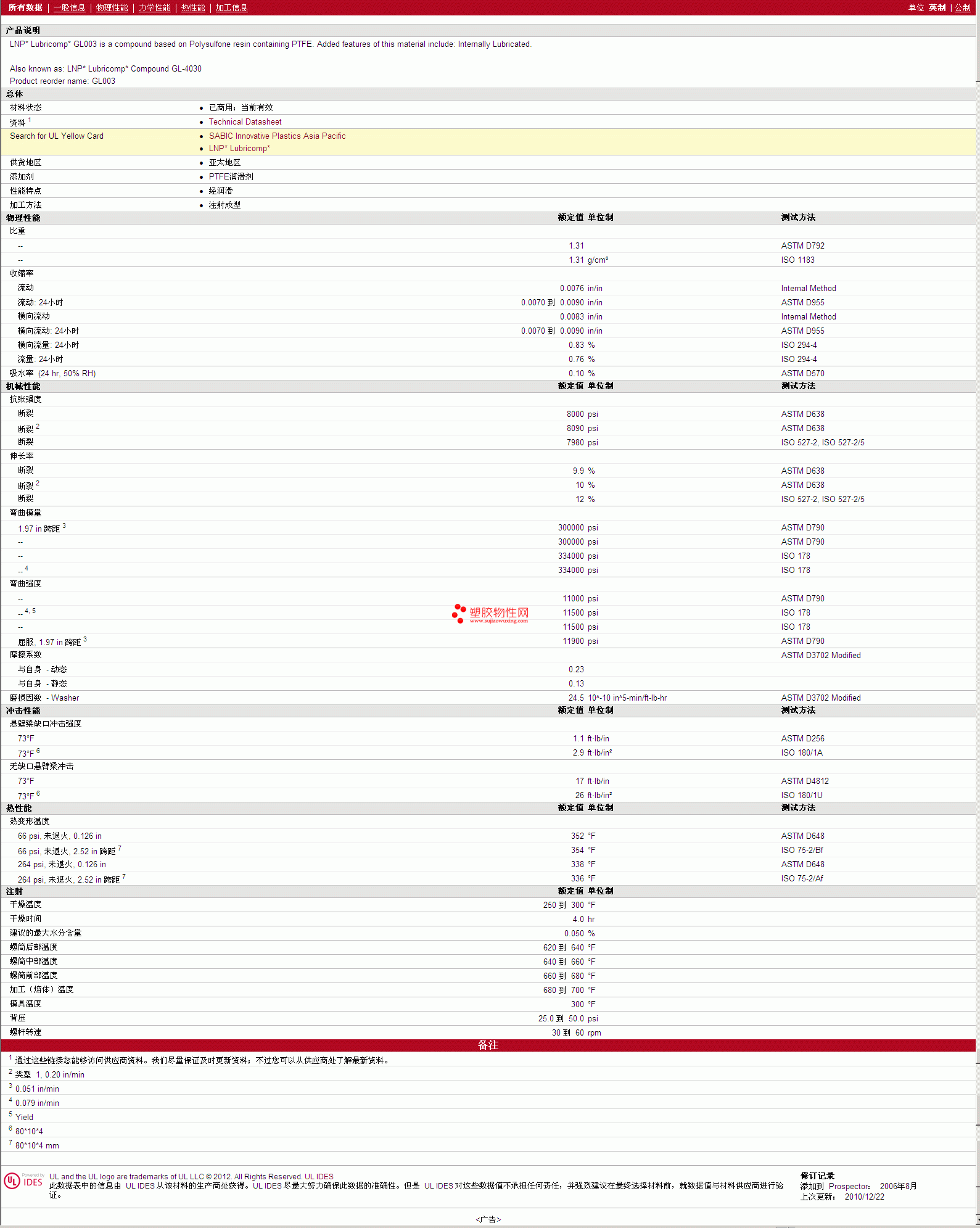Click the 7980 psi tensile value

582,442
